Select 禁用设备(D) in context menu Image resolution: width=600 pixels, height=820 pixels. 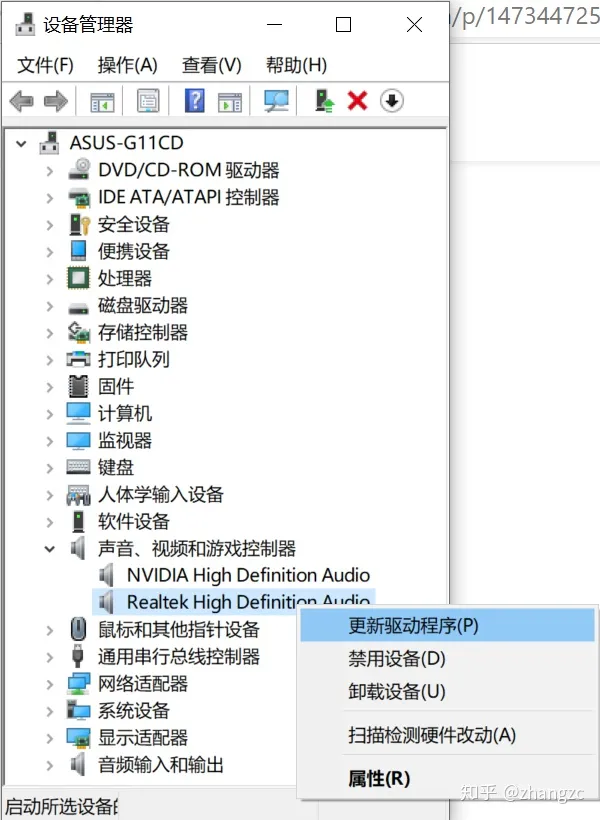397,659
